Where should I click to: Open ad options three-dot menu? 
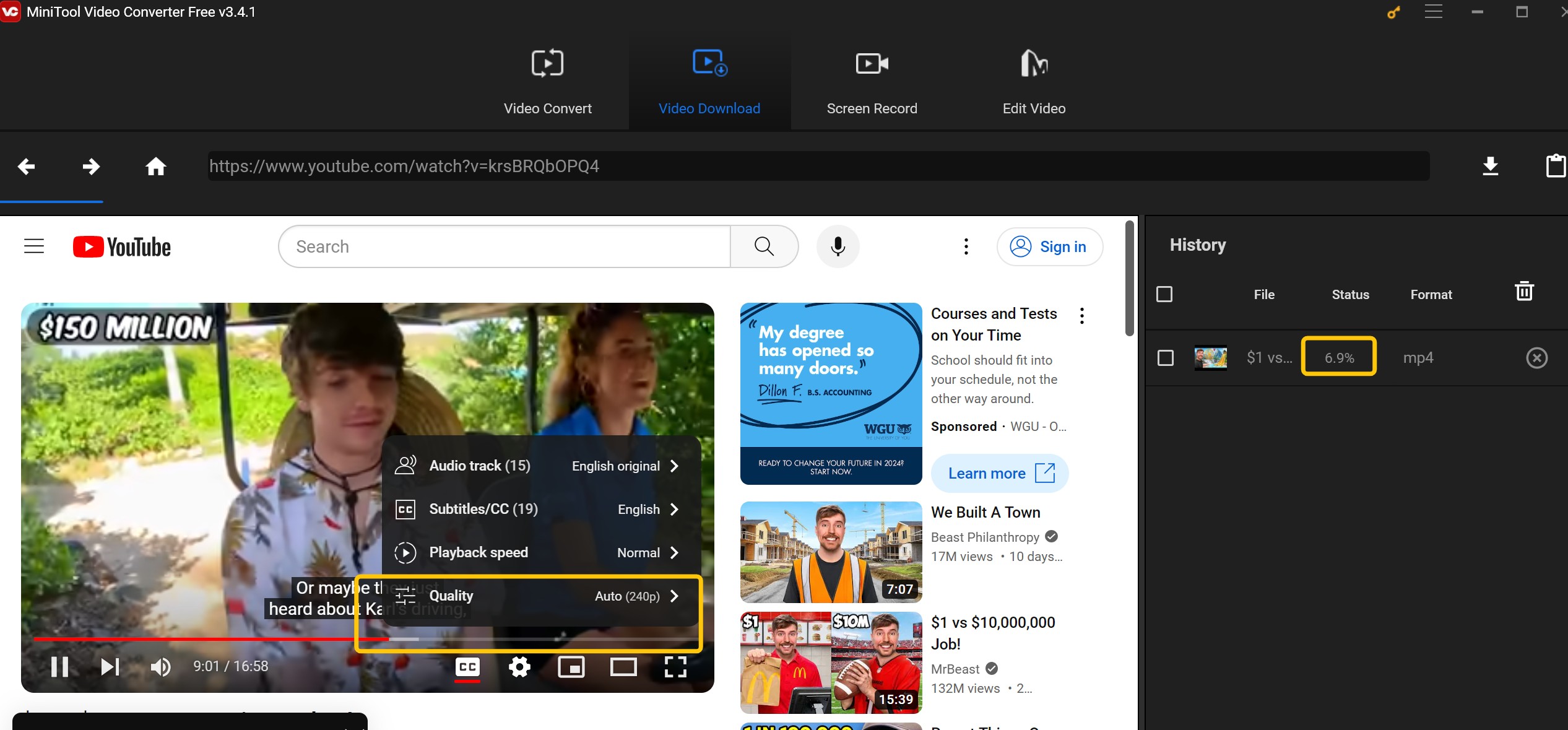click(x=1081, y=316)
